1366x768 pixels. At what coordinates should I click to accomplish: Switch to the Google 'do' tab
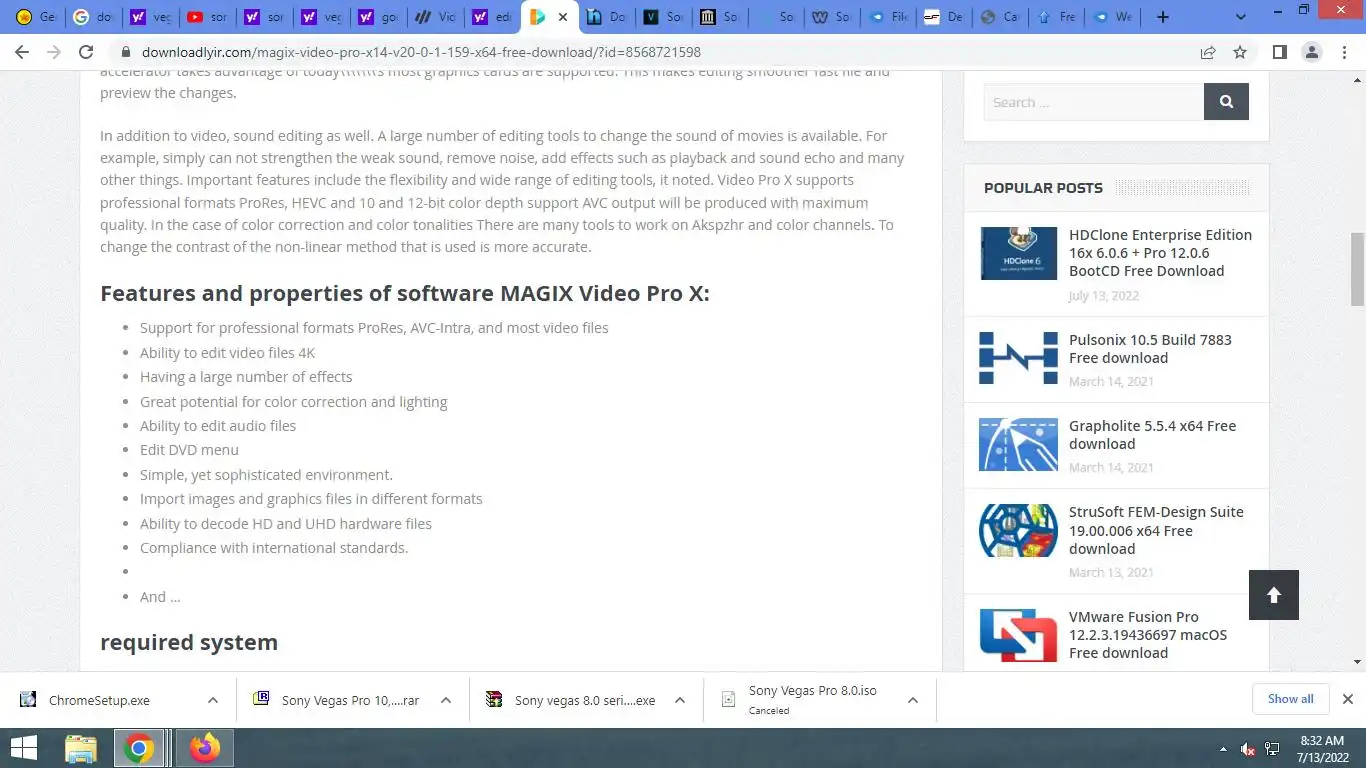[x=93, y=17]
